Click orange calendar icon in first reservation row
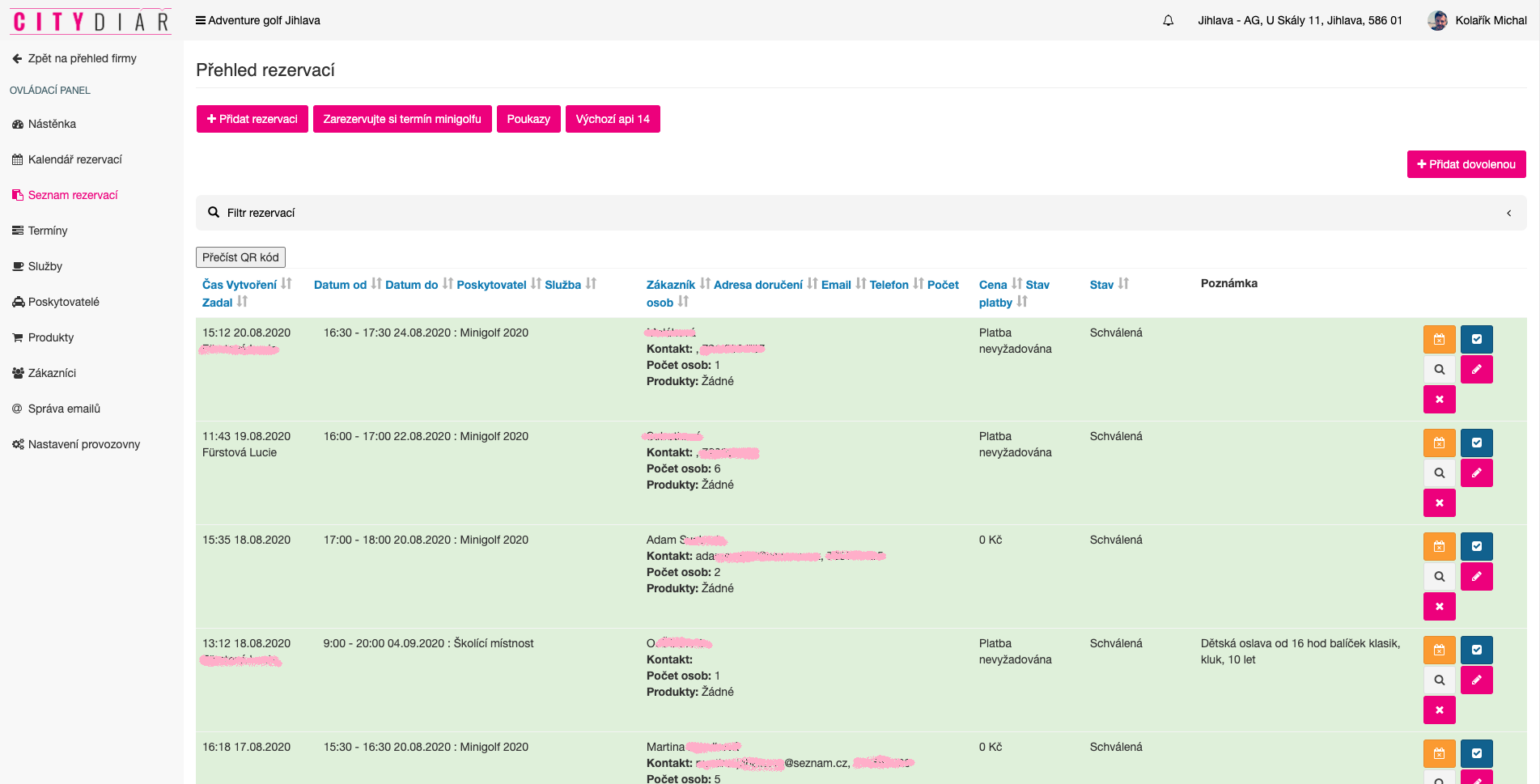Image resolution: width=1540 pixels, height=784 pixels. pos(1439,340)
